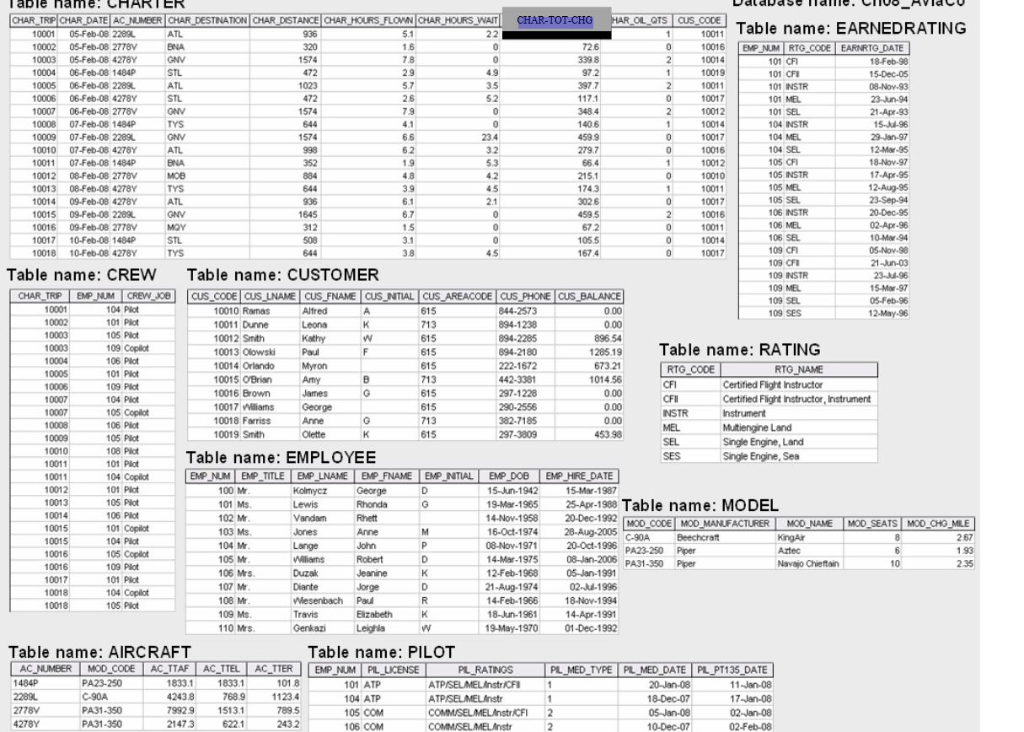Select the AC_TTEL column header
The width and height of the screenshot is (1024, 732).
221,669
